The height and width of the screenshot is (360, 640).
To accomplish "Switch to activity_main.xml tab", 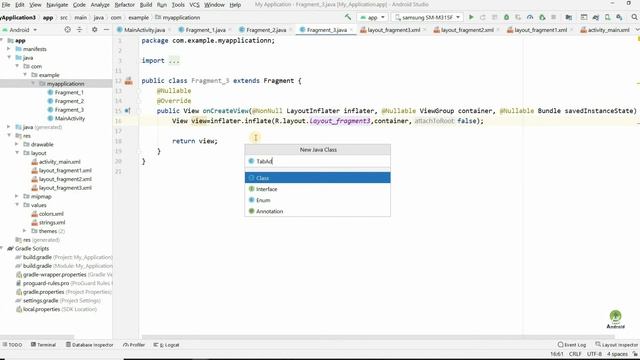I will 608,30.
